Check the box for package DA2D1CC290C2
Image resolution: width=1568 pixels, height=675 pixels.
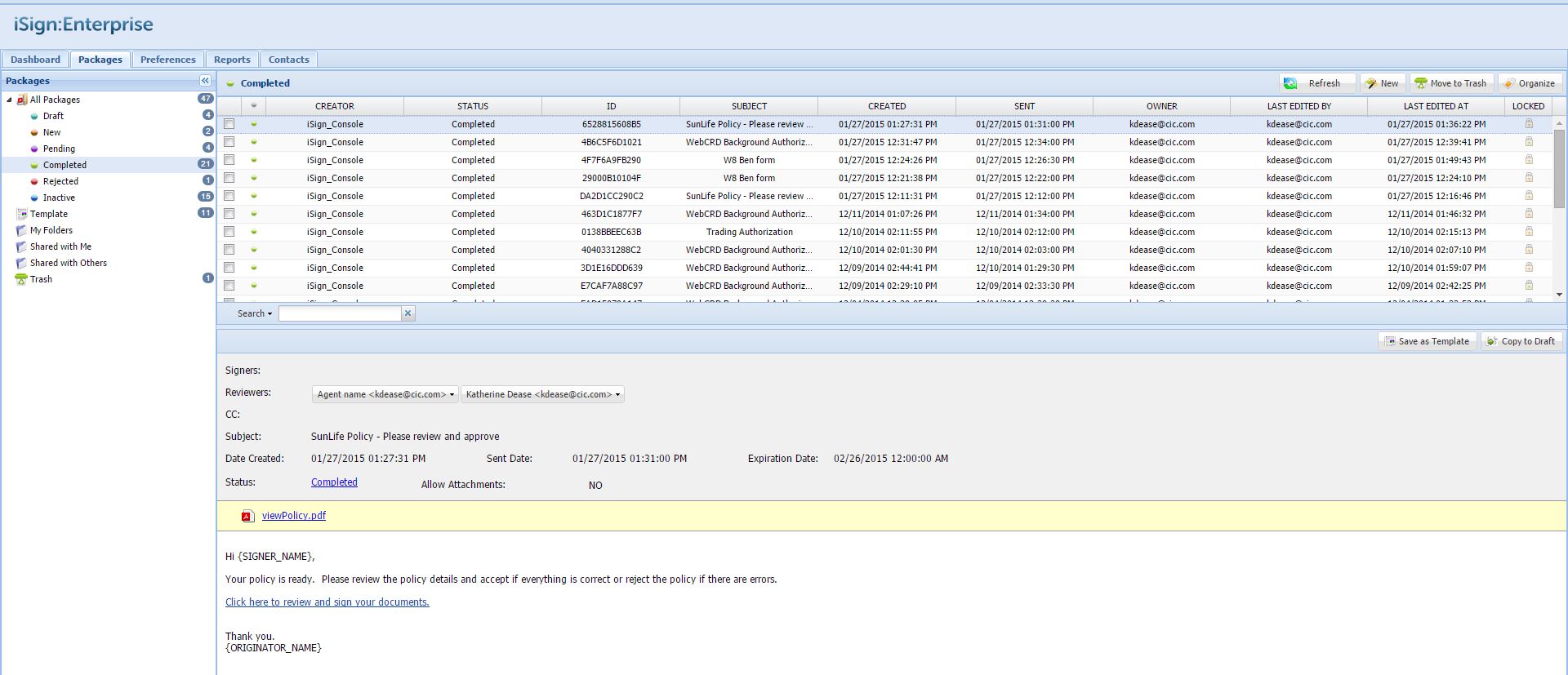coord(229,196)
